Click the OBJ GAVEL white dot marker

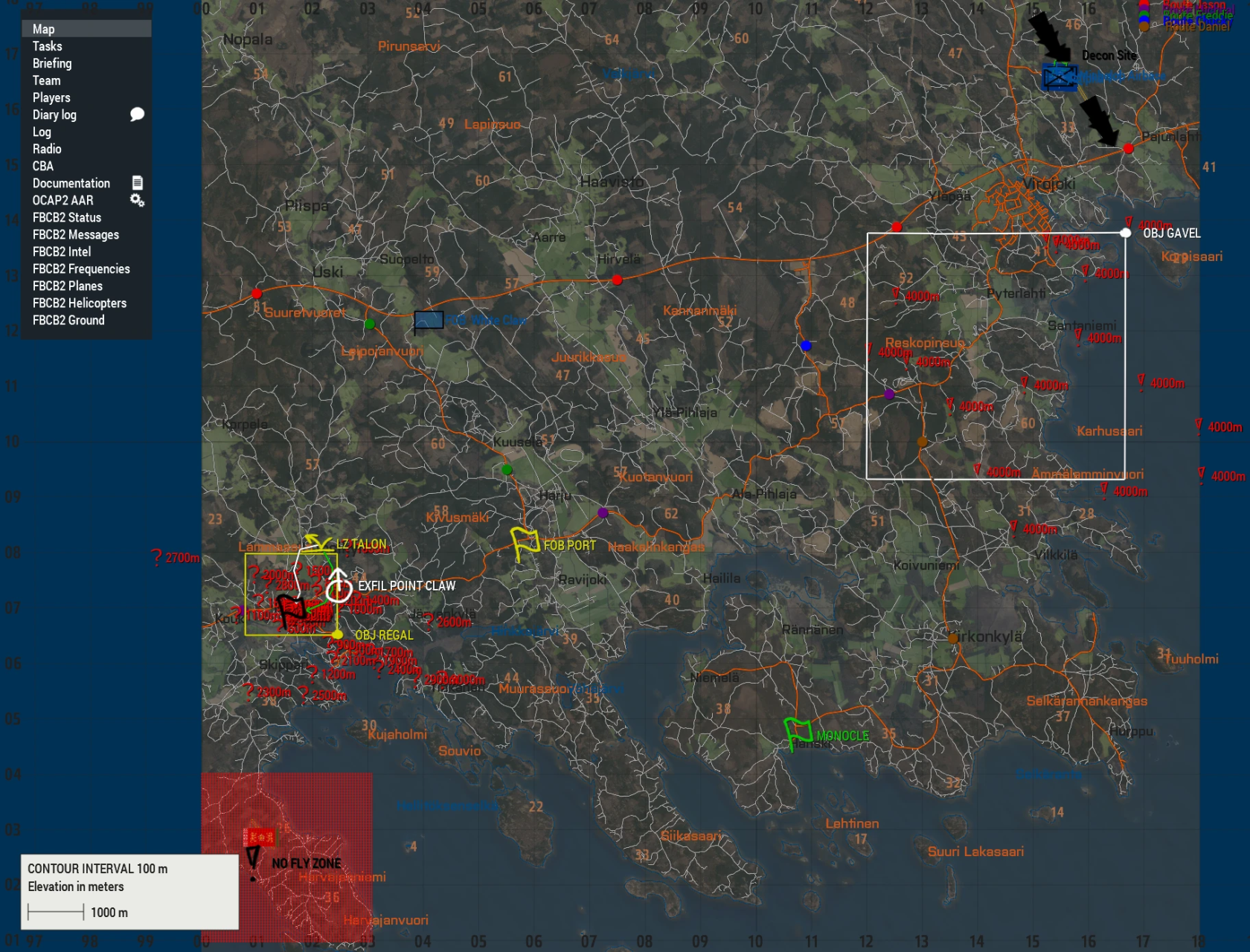pyautogui.click(x=1125, y=231)
